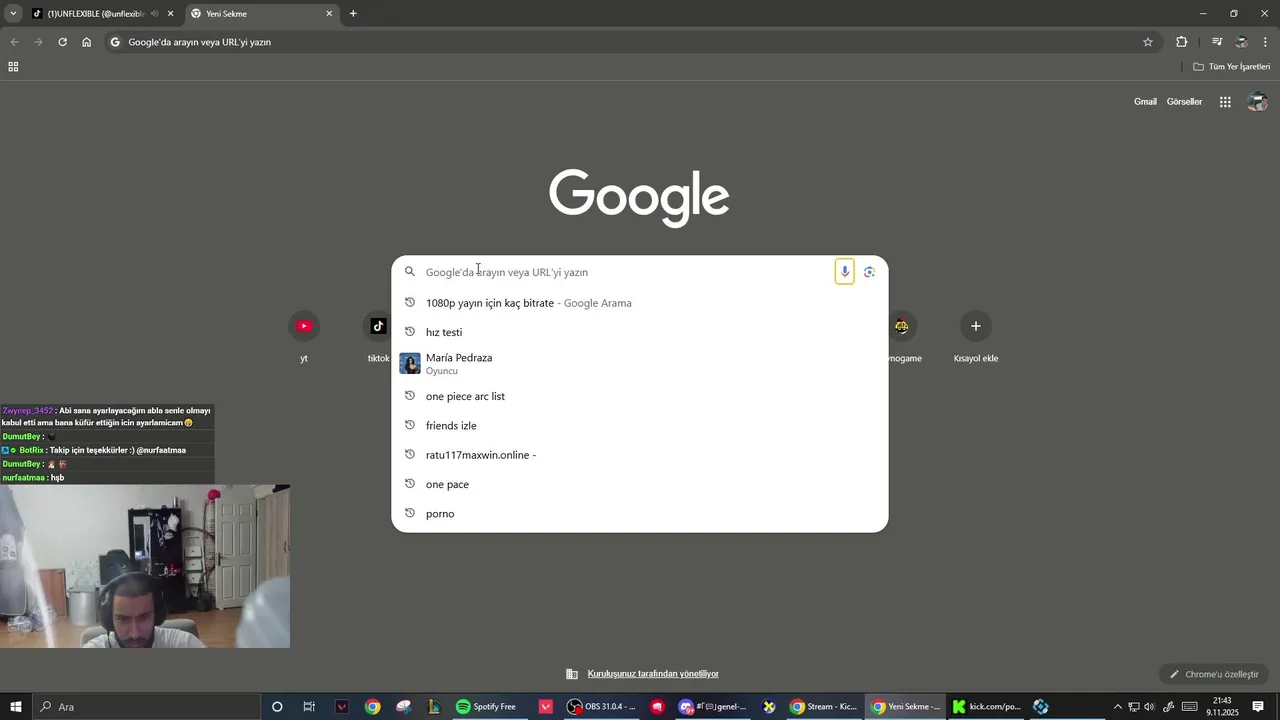Click 'Kuruluşunuz tarafından yönetiliyor' link

(x=653, y=674)
